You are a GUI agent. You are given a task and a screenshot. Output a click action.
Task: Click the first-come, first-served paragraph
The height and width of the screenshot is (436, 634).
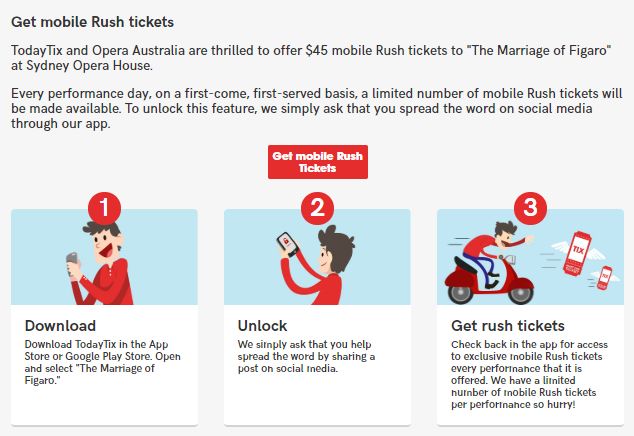click(x=317, y=108)
